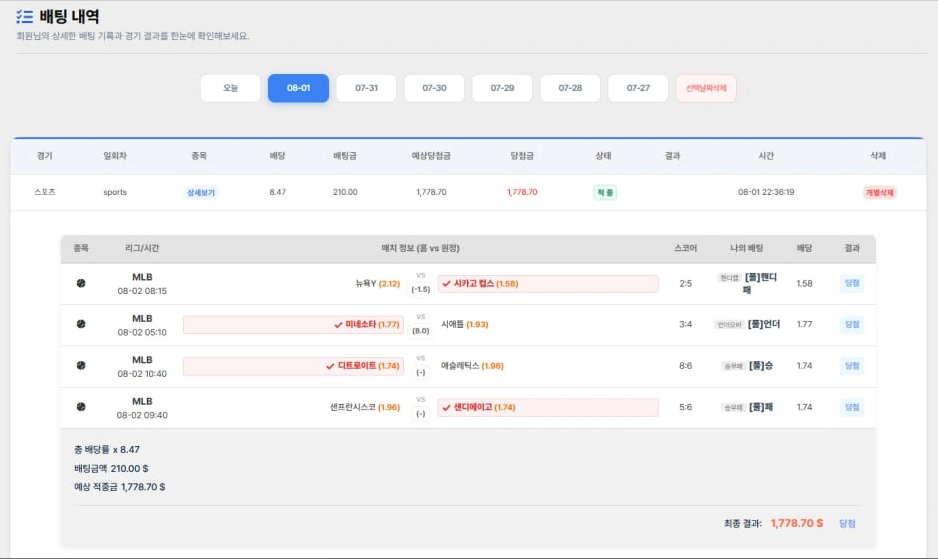
Task: Click the 2:5 score
Action: coord(686,284)
